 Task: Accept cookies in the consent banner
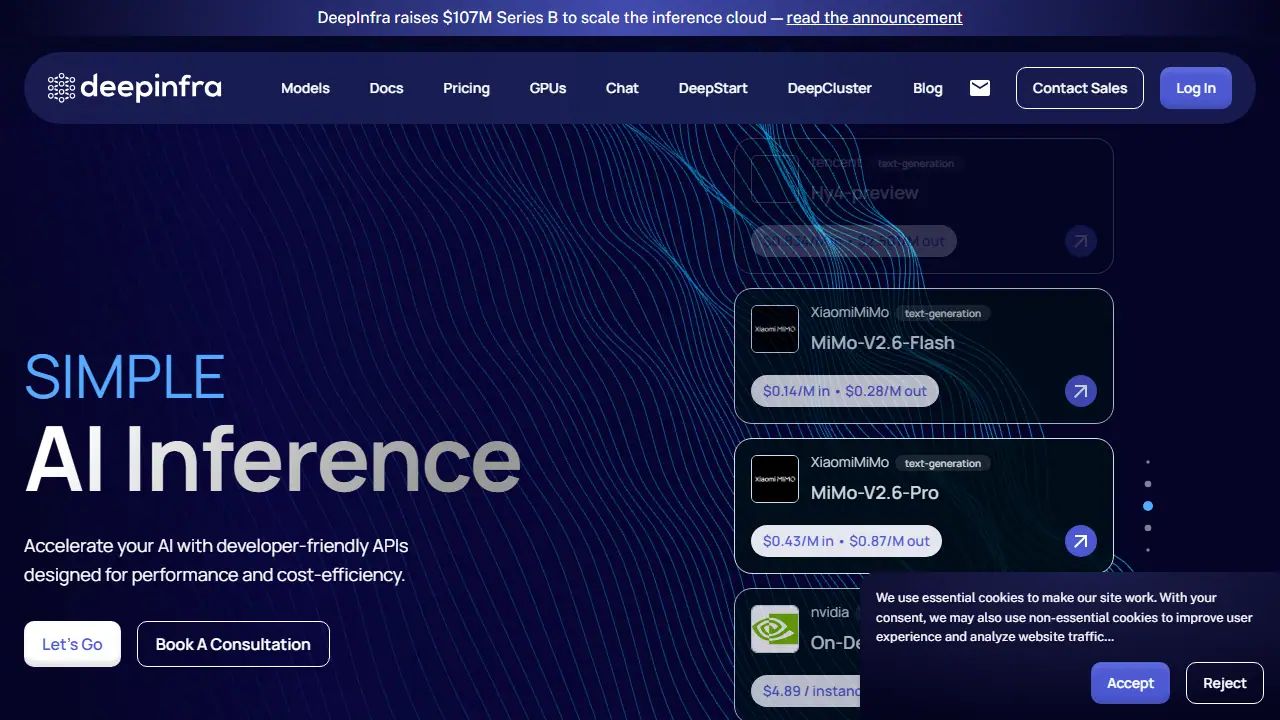(x=1130, y=683)
